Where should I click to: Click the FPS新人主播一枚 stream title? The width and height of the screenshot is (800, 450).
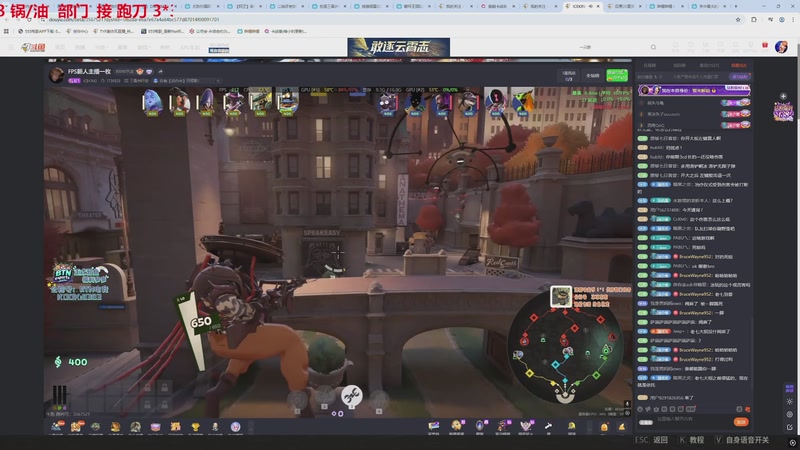point(89,71)
